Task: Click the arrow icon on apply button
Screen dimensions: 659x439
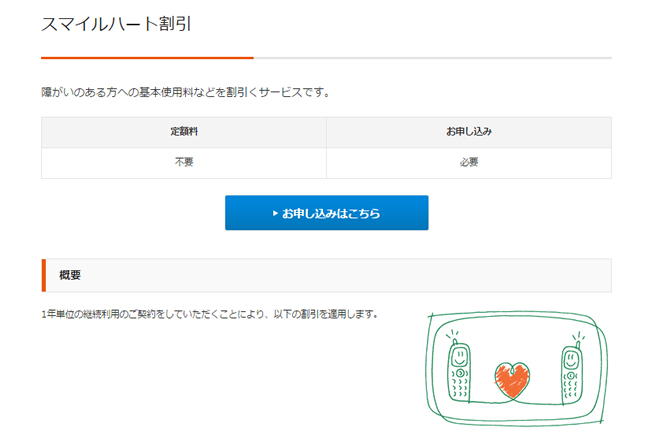Action: coord(275,213)
